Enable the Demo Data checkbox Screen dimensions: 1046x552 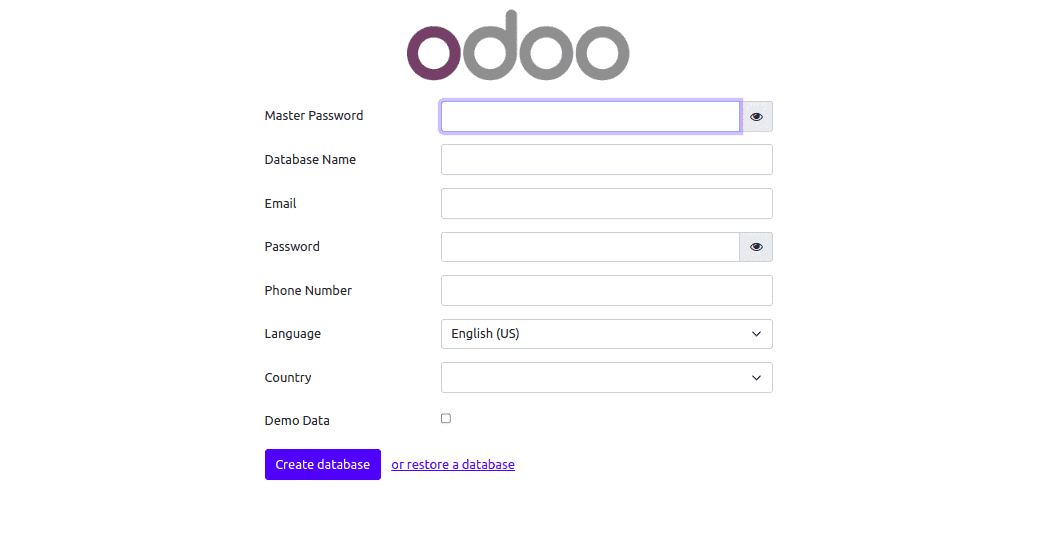tap(446, 419)
